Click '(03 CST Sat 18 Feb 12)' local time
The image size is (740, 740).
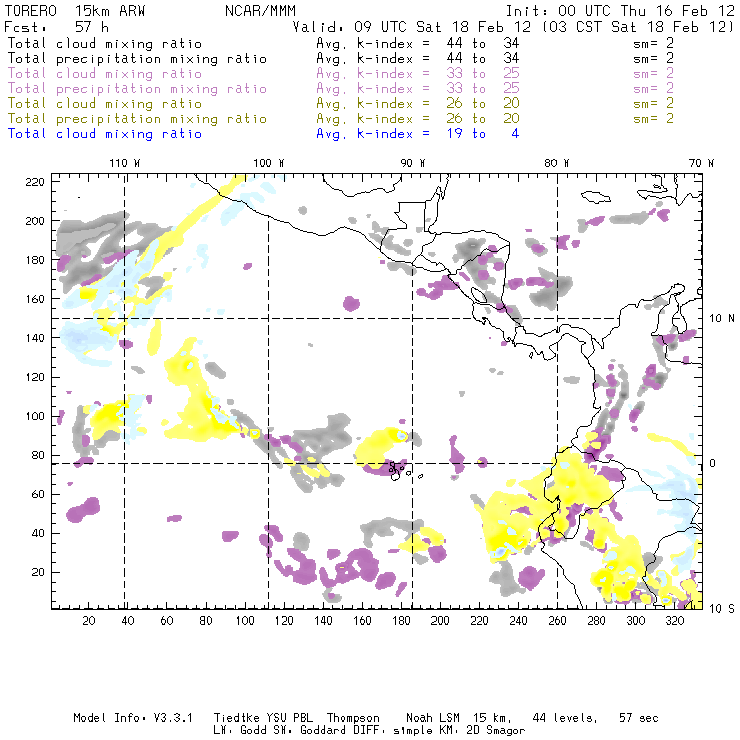click(638, 27)
